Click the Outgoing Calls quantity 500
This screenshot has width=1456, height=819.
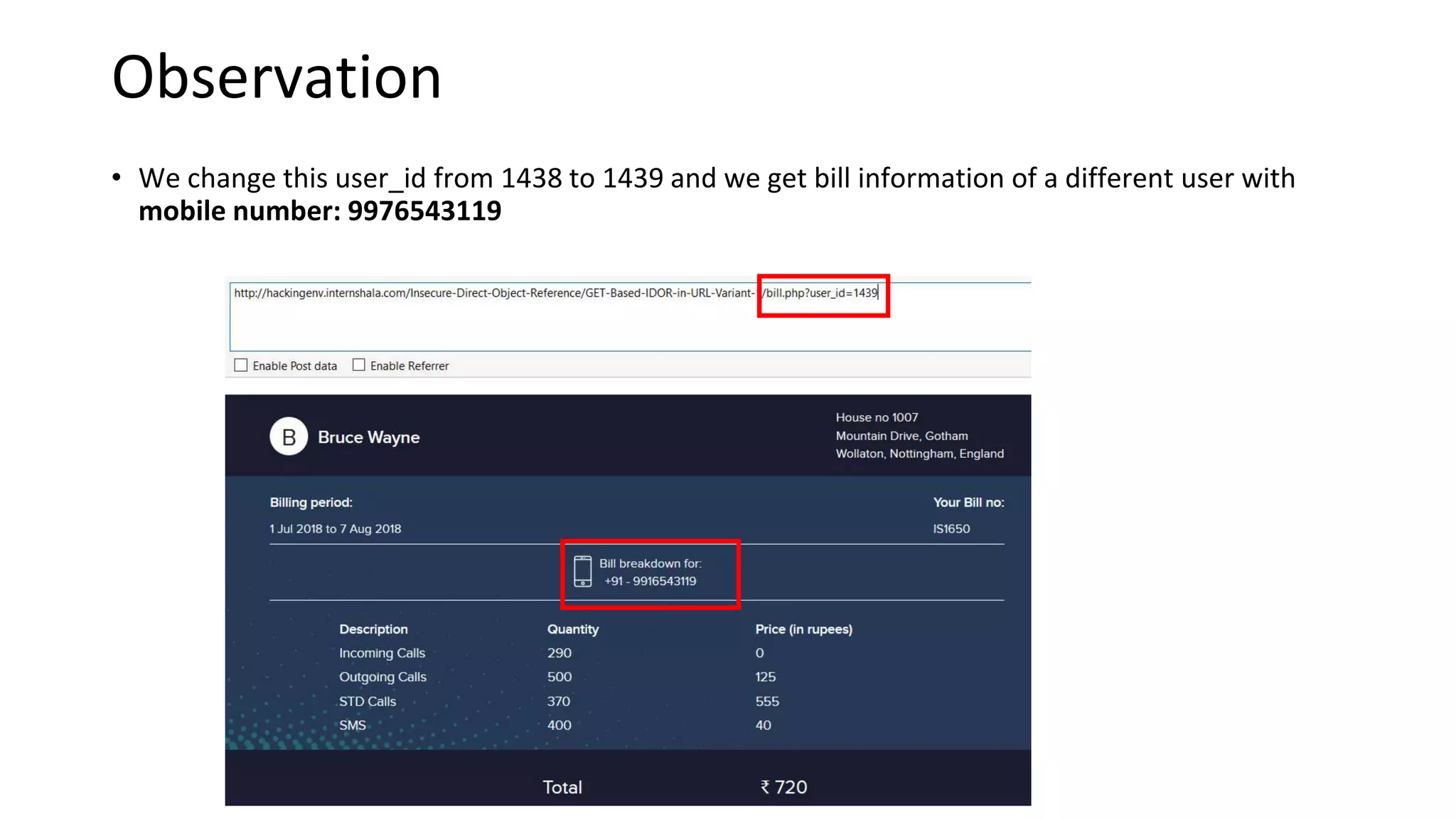coord(560,678)
